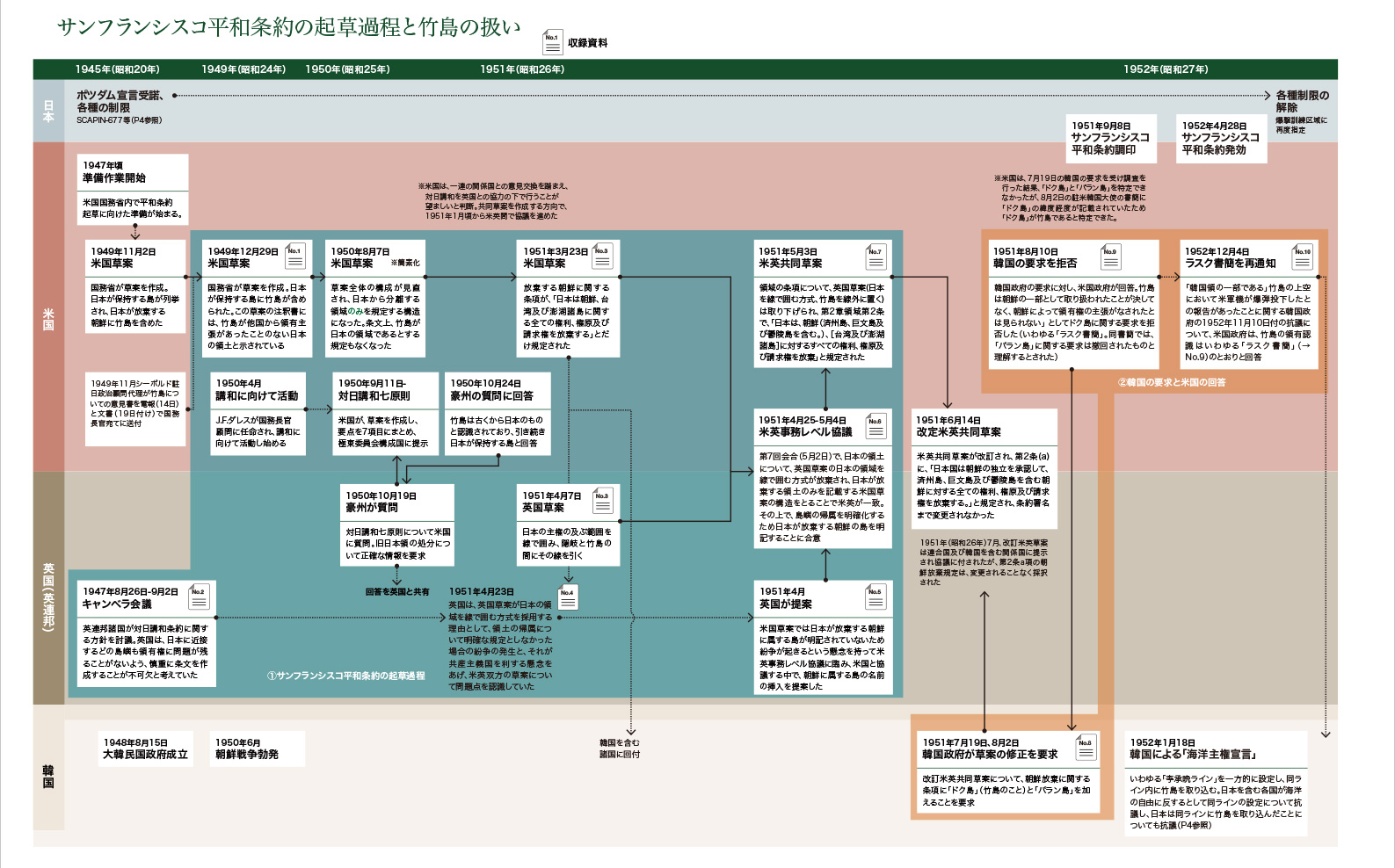Image resolution: width=1395 pixels, height=868 pixels.
Task: Click the 1949年11月シーボルド note box
Action: [135, 409]
